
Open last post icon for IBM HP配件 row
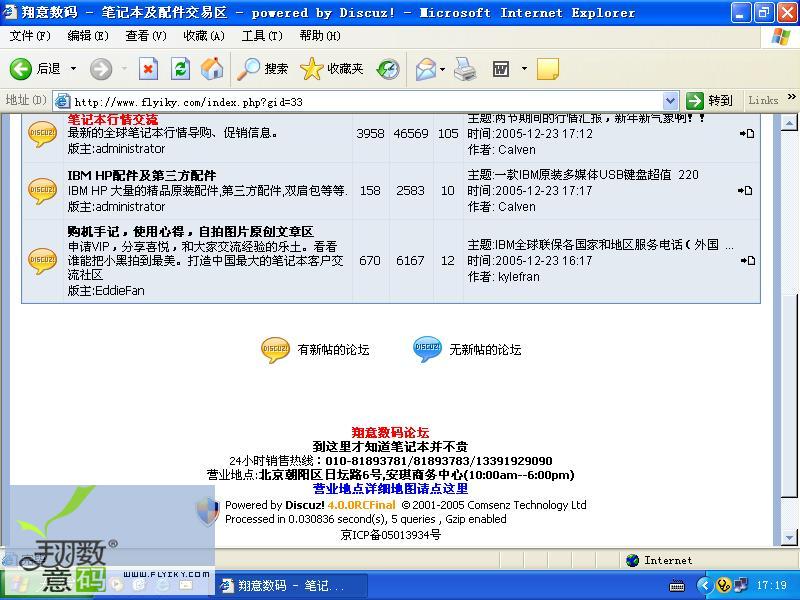click(x=745, y=191)
